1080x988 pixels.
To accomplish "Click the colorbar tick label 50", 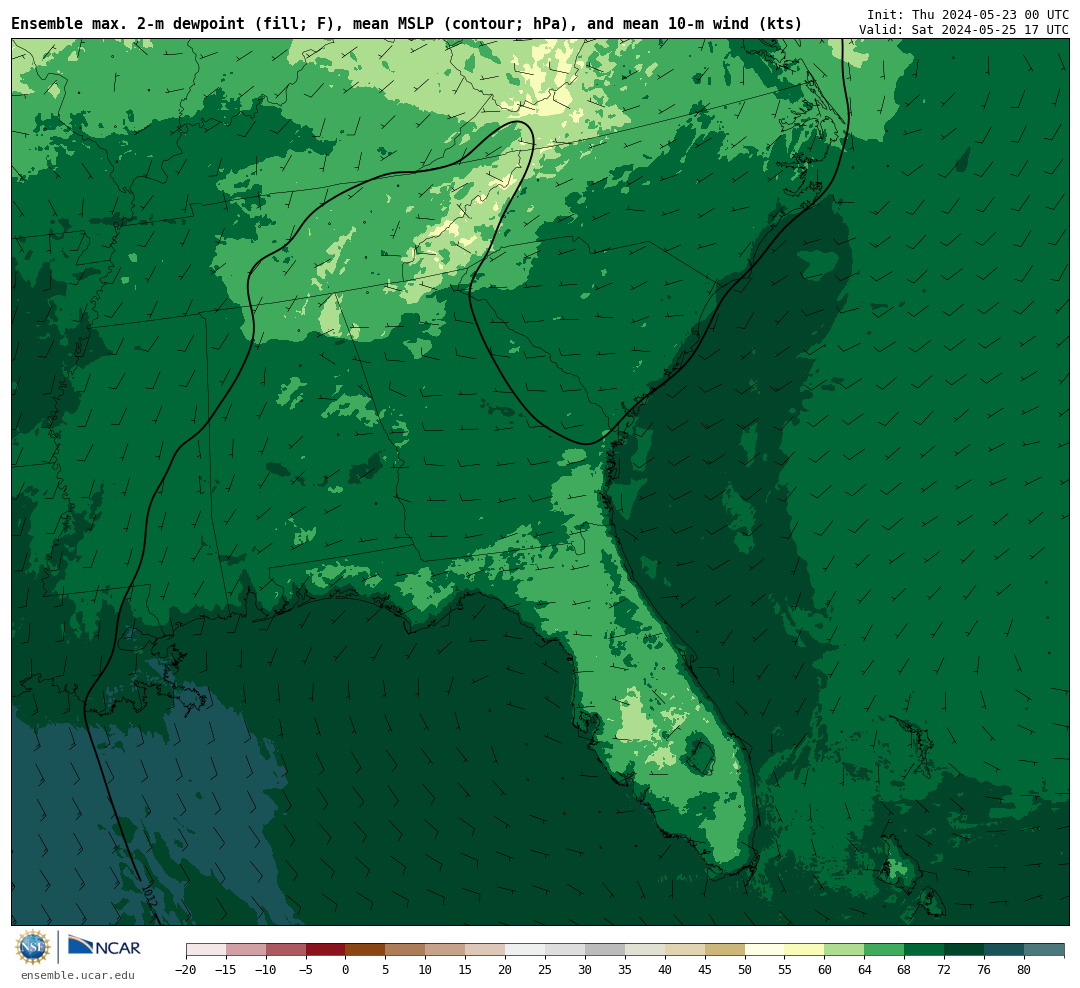I will pos(745,969).
